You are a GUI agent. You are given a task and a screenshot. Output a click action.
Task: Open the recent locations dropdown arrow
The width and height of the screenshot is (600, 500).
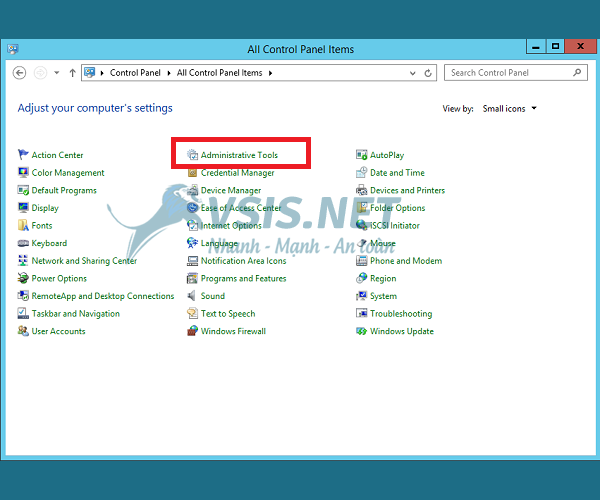point(57,72)
